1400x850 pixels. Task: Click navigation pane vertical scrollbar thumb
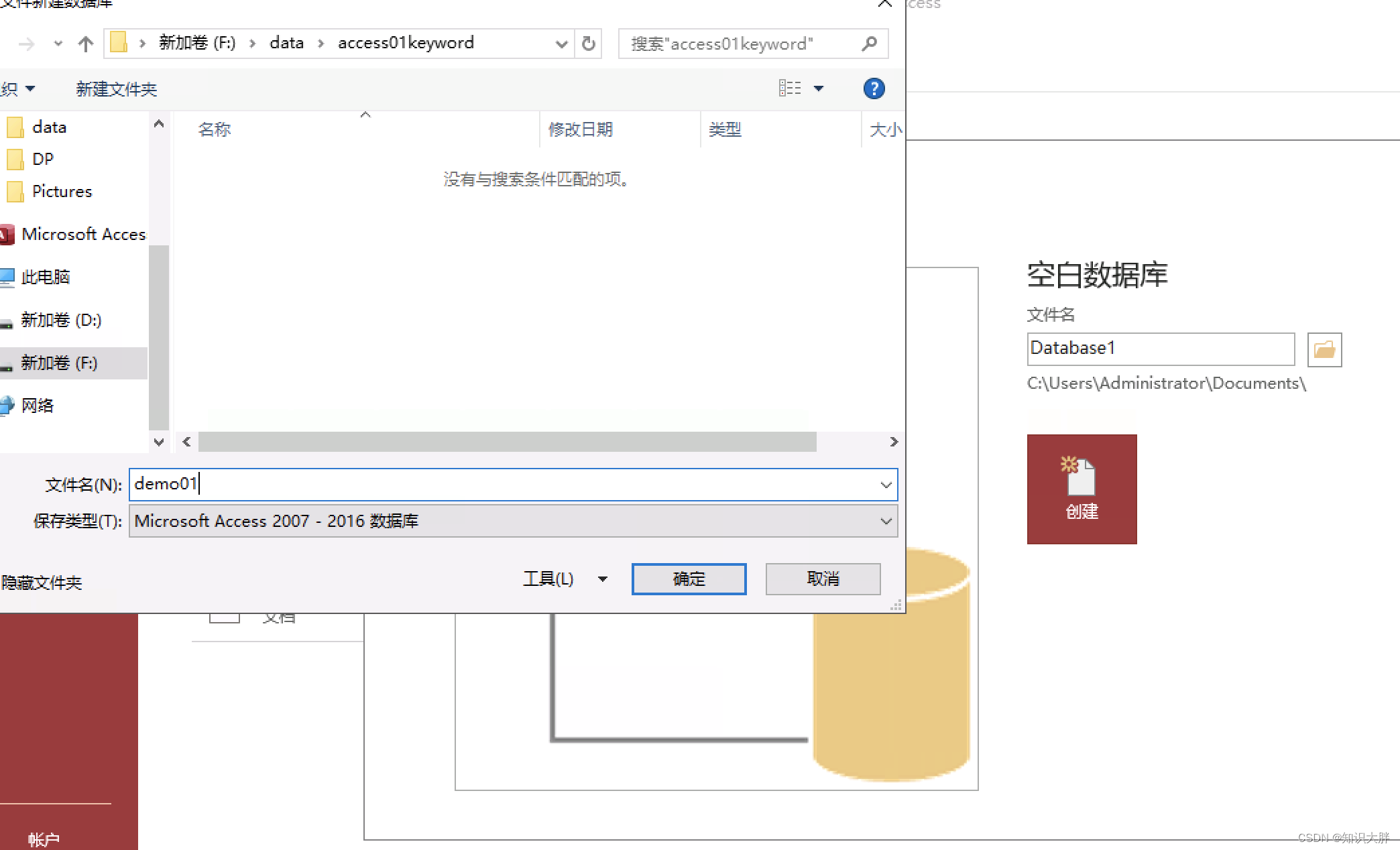(x=159, y=337)
